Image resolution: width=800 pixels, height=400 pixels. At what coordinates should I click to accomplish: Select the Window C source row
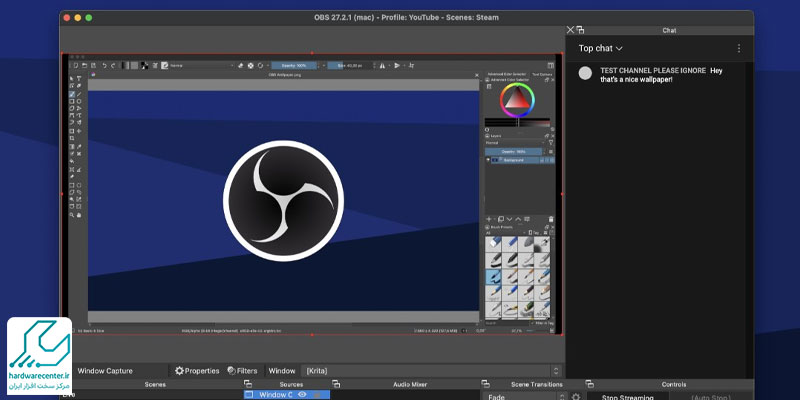[x=287, y=395]
